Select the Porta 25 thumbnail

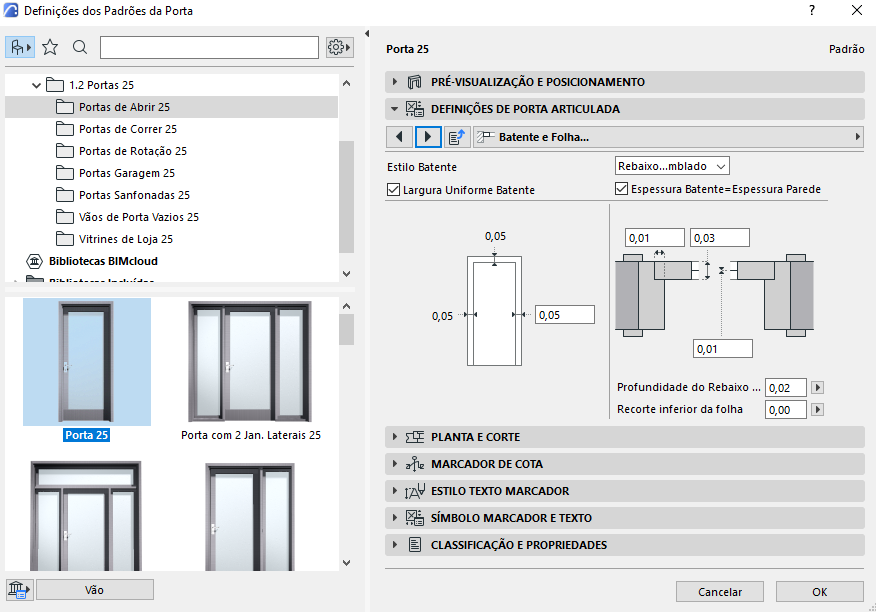tap(87, 362)
